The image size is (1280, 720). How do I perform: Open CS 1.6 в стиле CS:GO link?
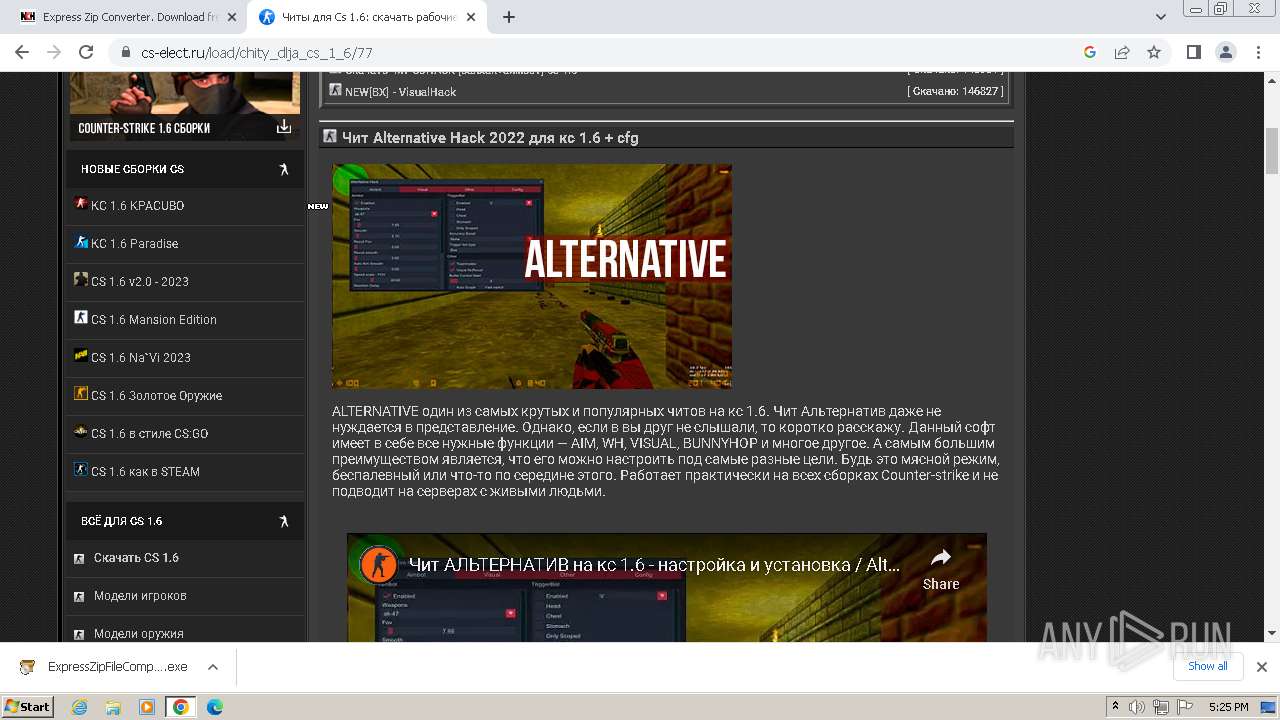149,433
